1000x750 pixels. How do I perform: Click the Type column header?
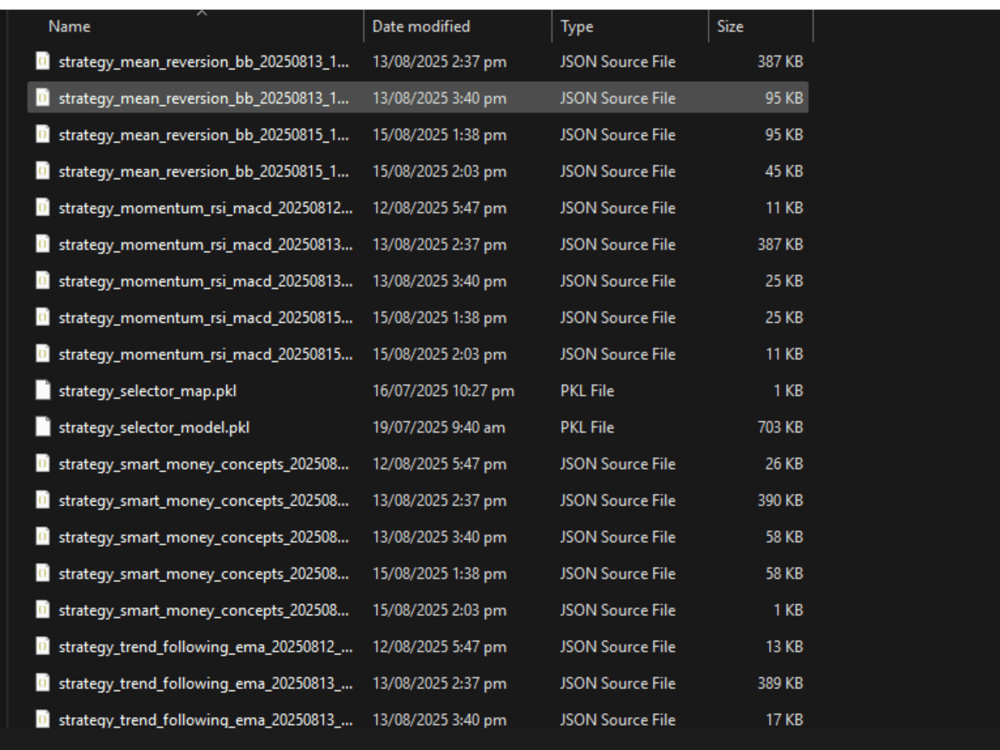577,26
